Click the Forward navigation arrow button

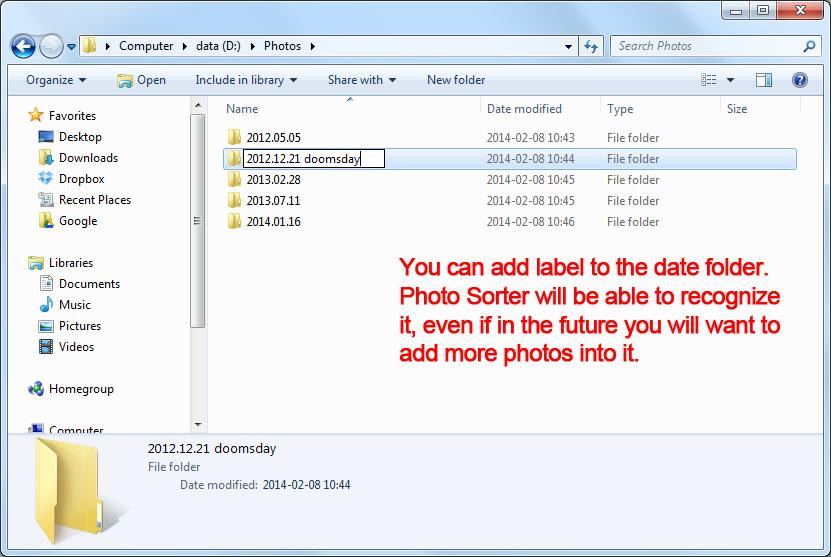pos(51,47)
